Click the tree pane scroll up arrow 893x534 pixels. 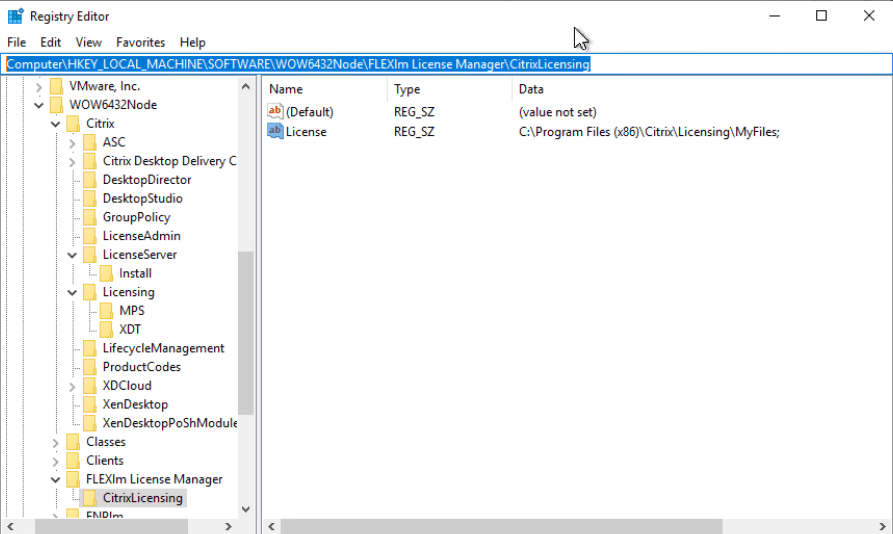pyautogui.click(x=245, y=87)
